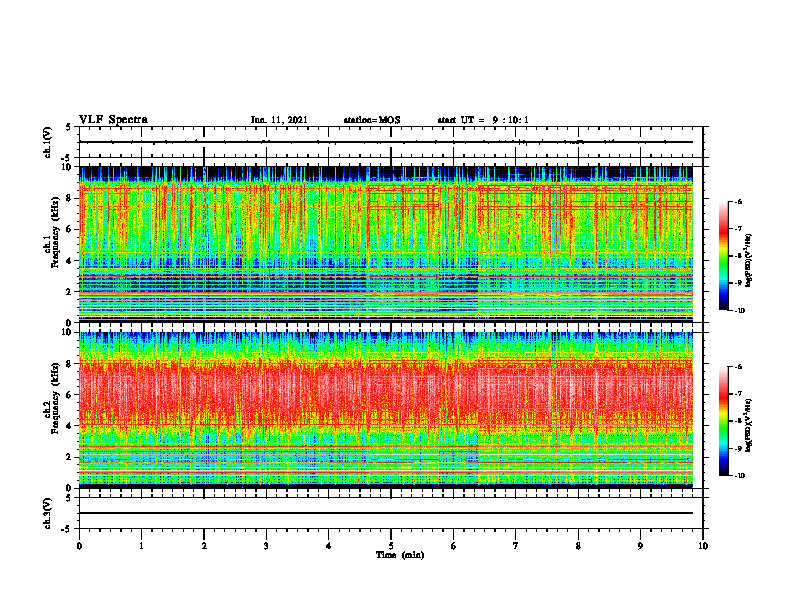Click the "Time (min)" x-axis label
The image size is (792, 612).
(400, 555)
